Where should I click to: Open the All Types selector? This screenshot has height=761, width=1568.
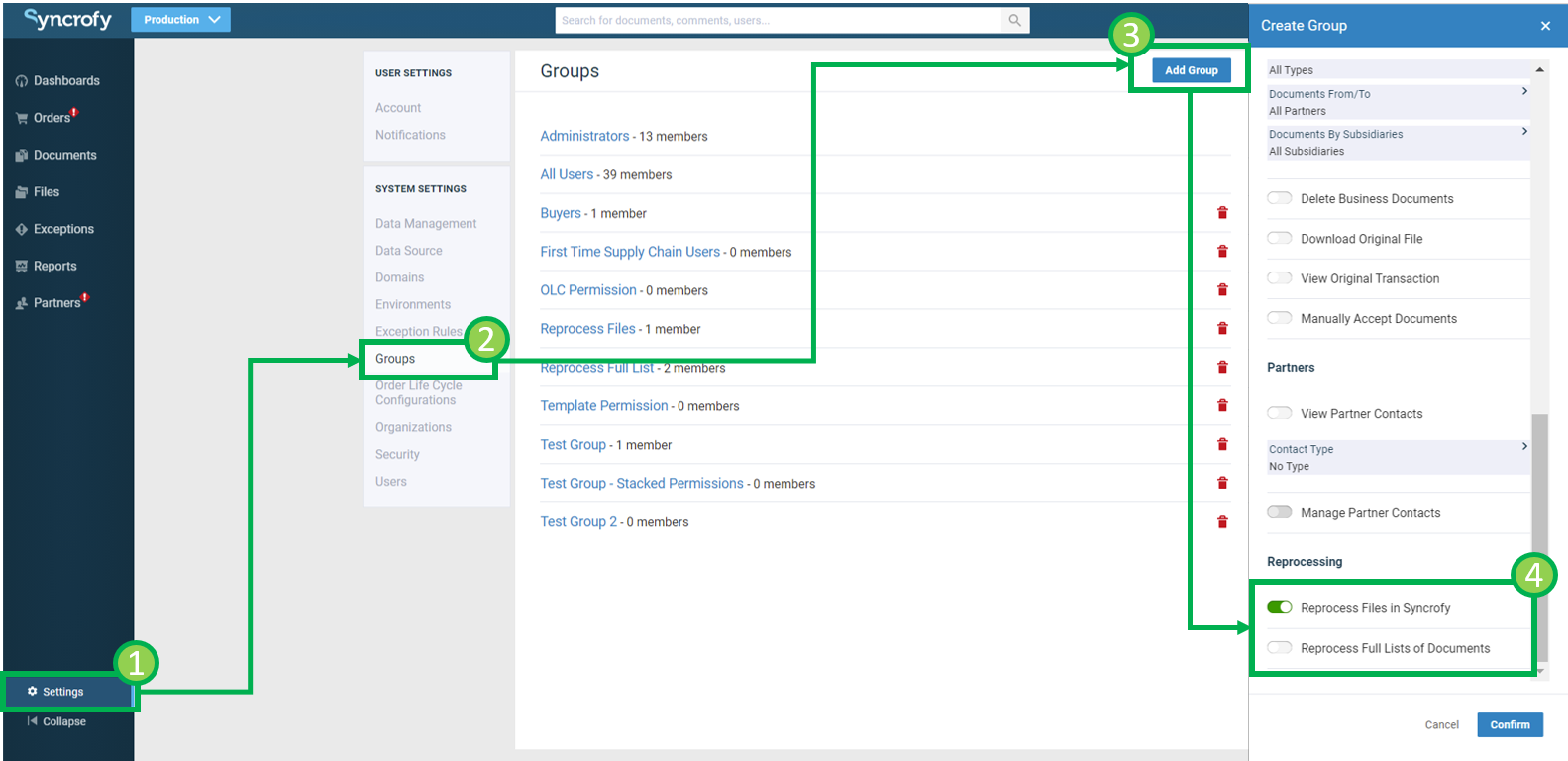pos(1399,69)
